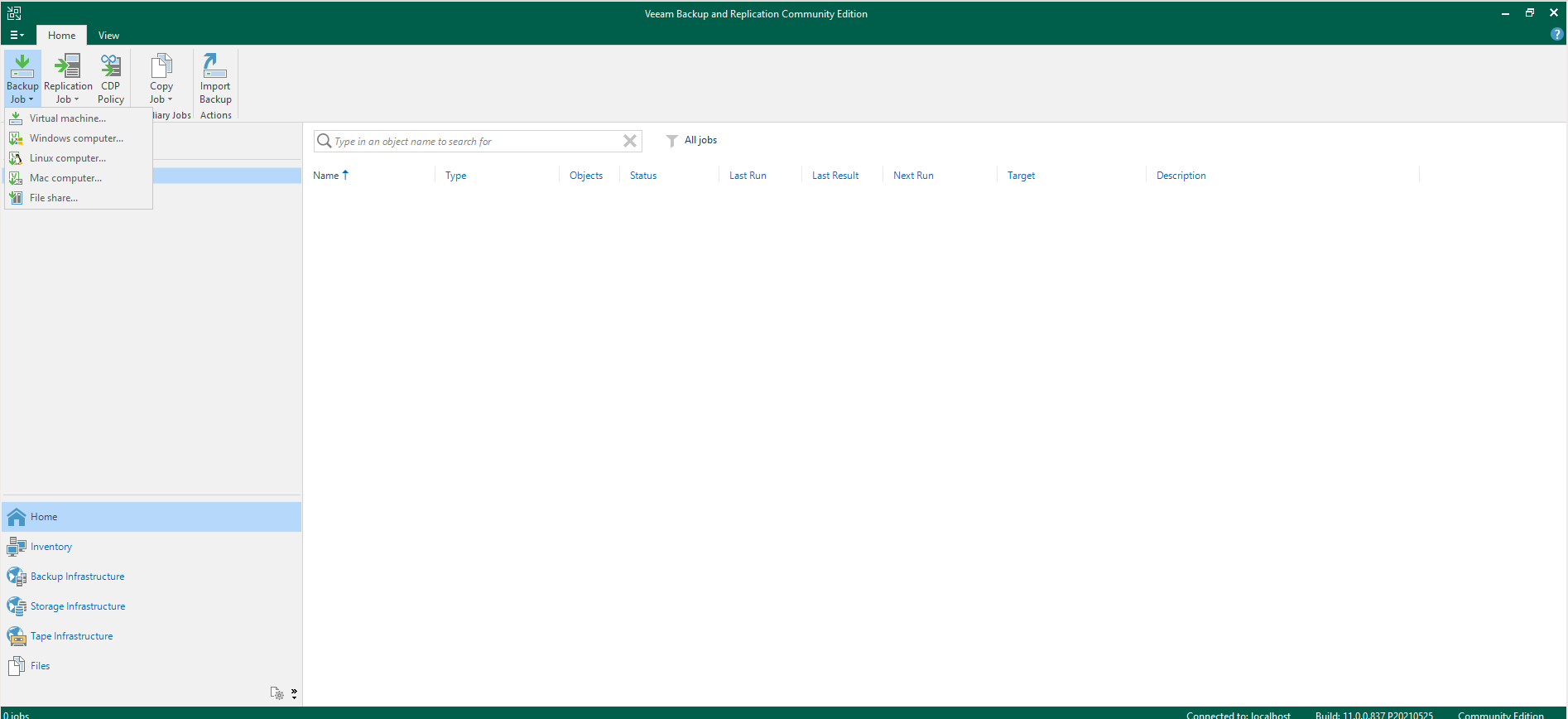Image resolution: width=1568 pixels, height=719 pixels.
Task: Click the Replication Job ribbon icon
Action: tap(68, 78)
